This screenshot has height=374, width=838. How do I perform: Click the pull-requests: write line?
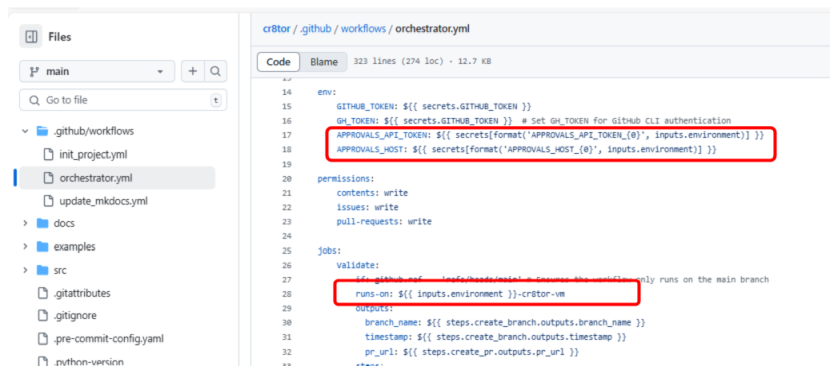(384, 222)
